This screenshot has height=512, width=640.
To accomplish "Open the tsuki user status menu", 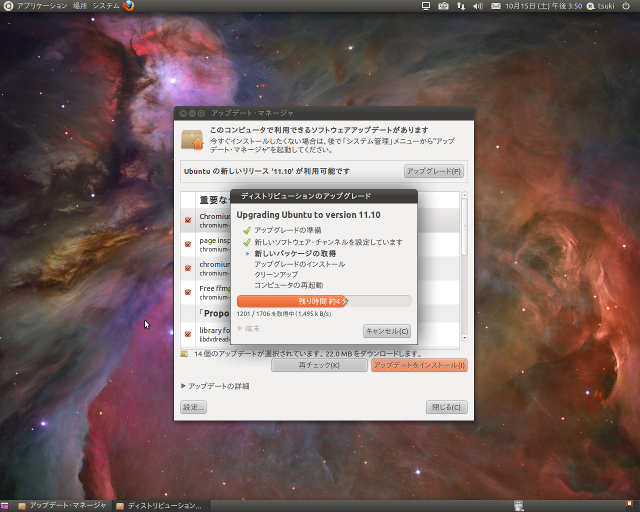I will pyautogui.click(x=600, y=6).
